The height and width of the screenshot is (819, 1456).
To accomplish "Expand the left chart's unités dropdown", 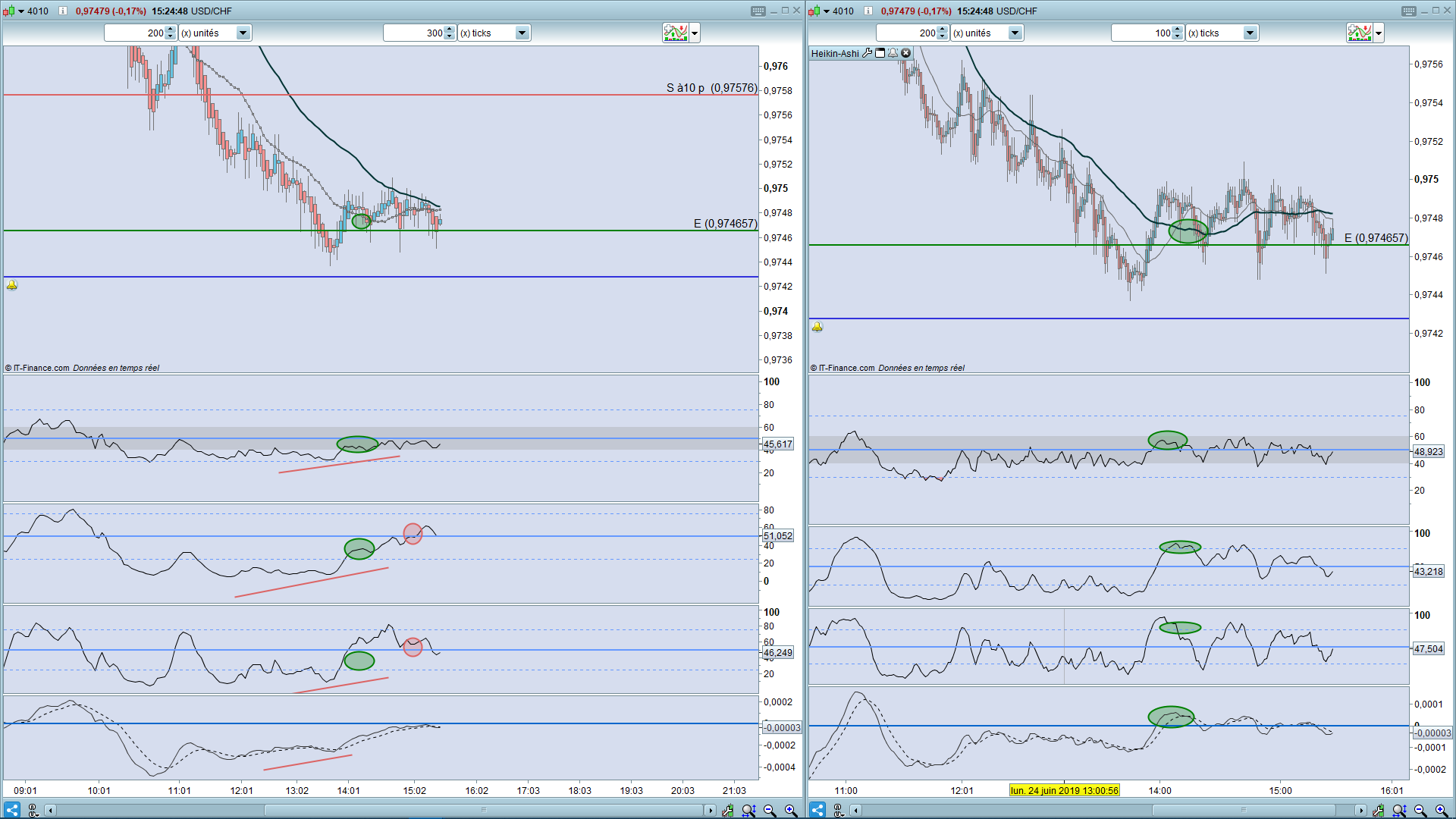I will (243, 33).
